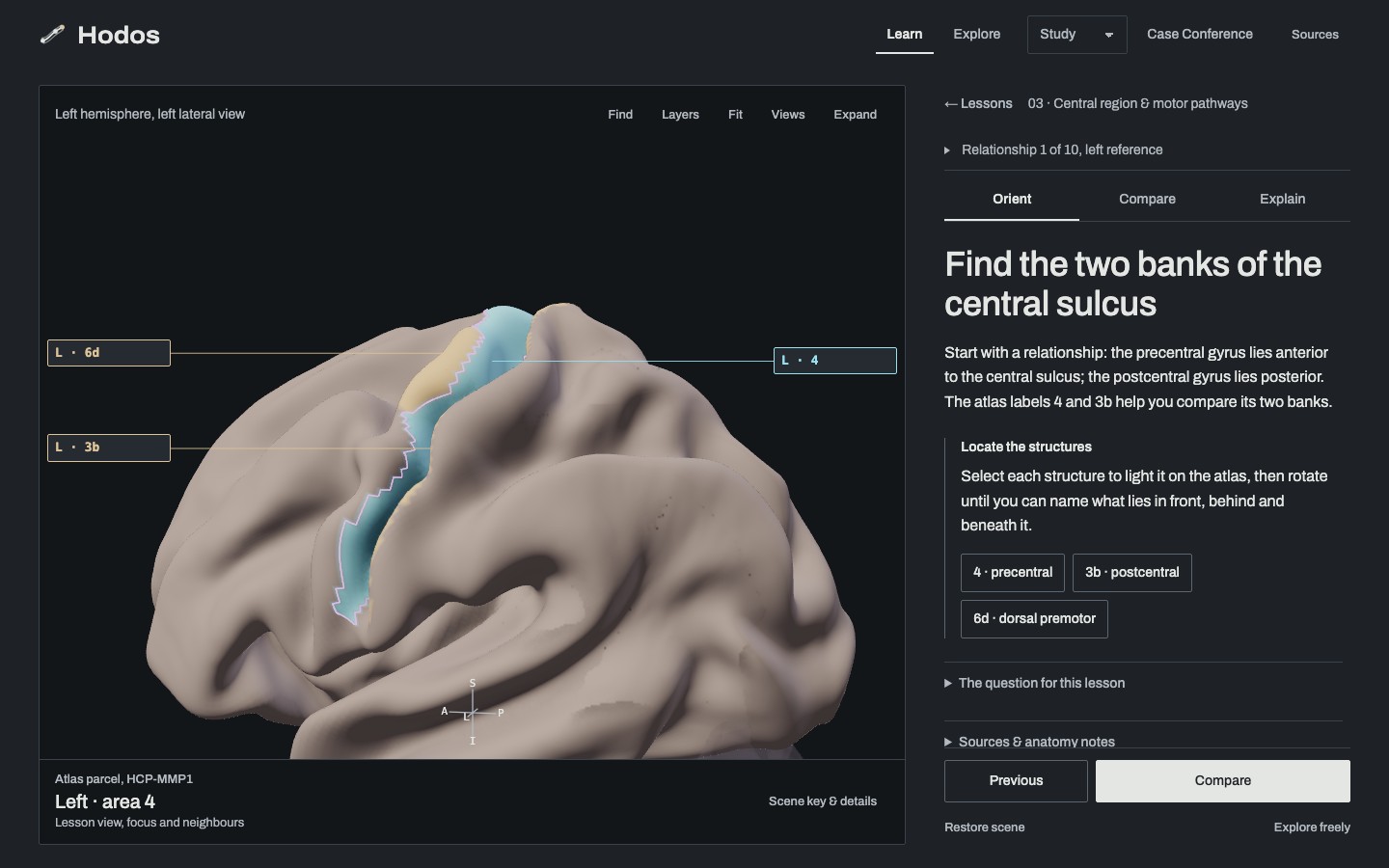Open the Sources page
The height and width of the screenshot is (868, 1389).
[x=1315, y=35]
